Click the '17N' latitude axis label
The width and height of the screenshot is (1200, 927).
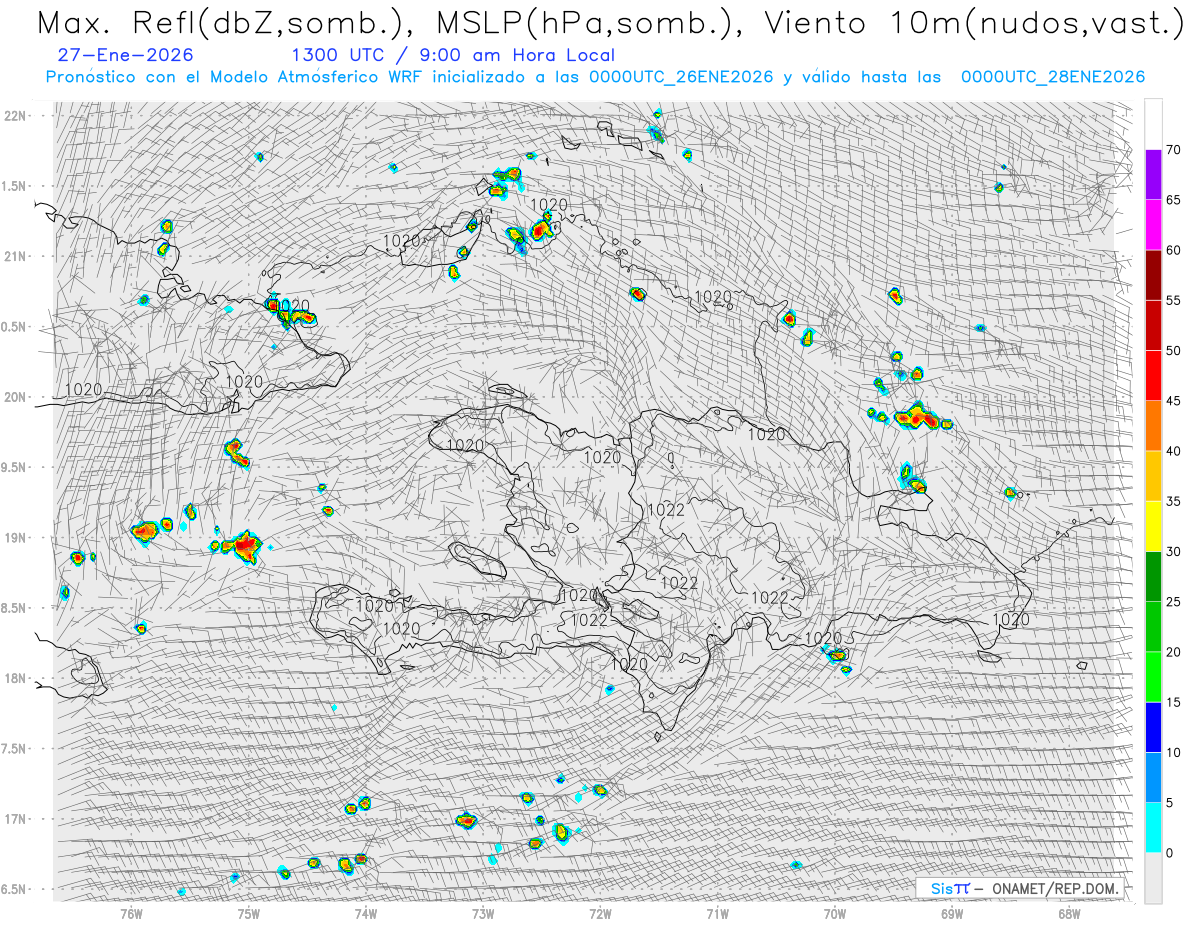pyautogui.click(x=15, y=819)
